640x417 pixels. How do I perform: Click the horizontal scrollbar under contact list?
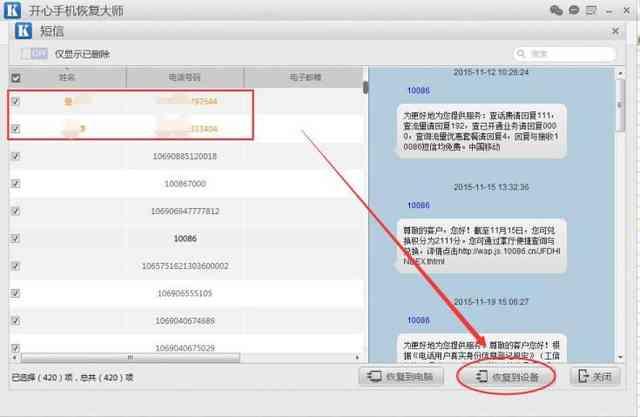tap(131, 357)
